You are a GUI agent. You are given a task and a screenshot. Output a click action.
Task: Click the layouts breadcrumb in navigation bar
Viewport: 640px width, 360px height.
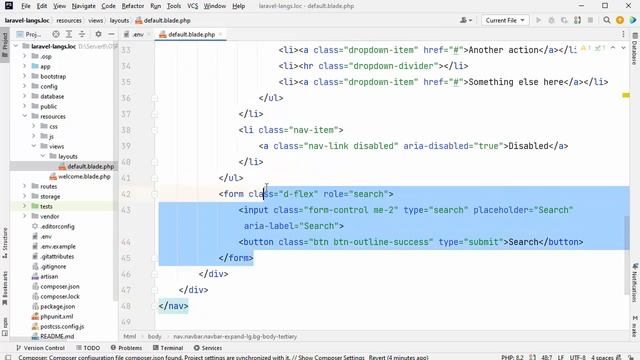tap(119, 20)
